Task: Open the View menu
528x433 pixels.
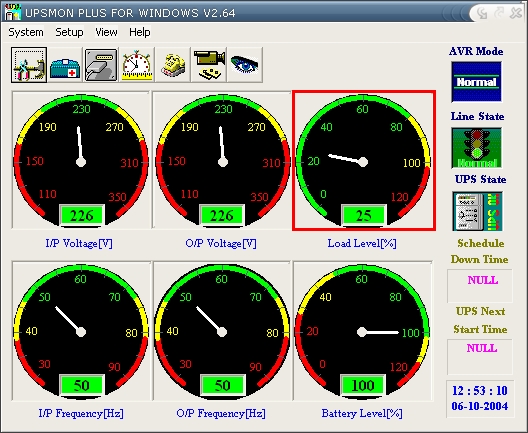Action: 106,32
